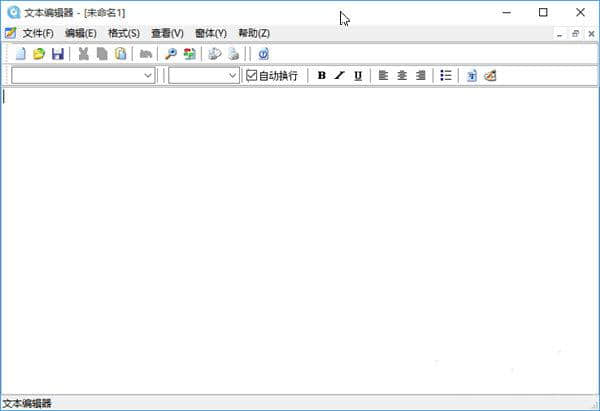600x411 pixels.
Task: Open Find with the magnifier icon
Action: (171, 54)
